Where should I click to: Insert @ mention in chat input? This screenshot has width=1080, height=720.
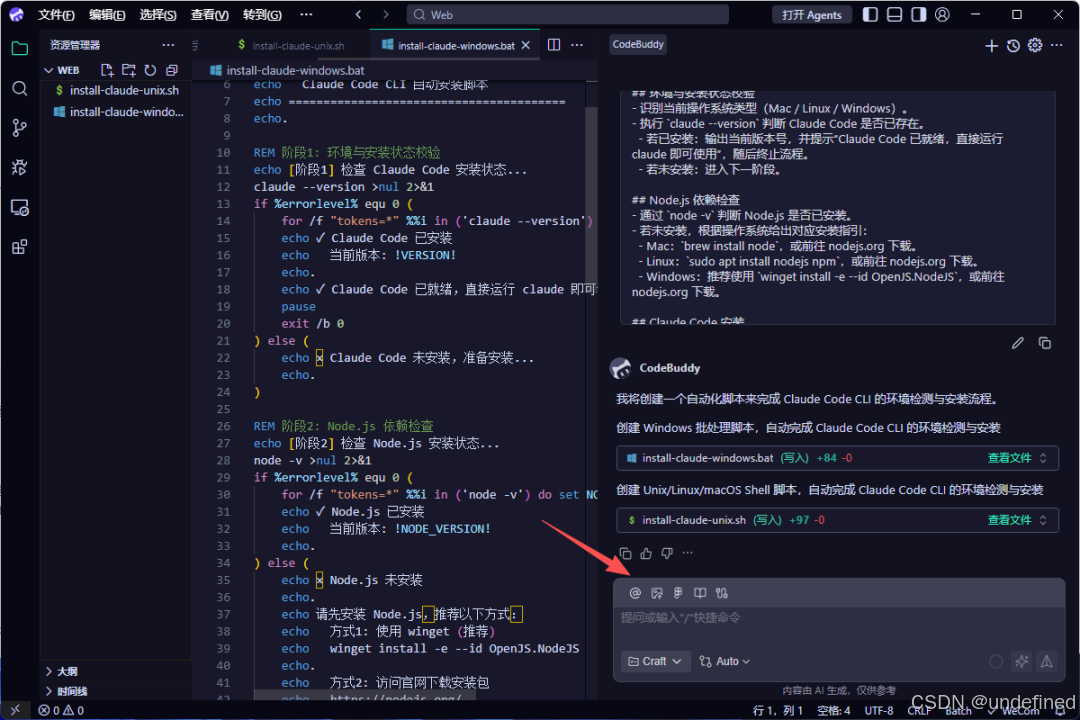pyautogui.click(x=635, y=593)
